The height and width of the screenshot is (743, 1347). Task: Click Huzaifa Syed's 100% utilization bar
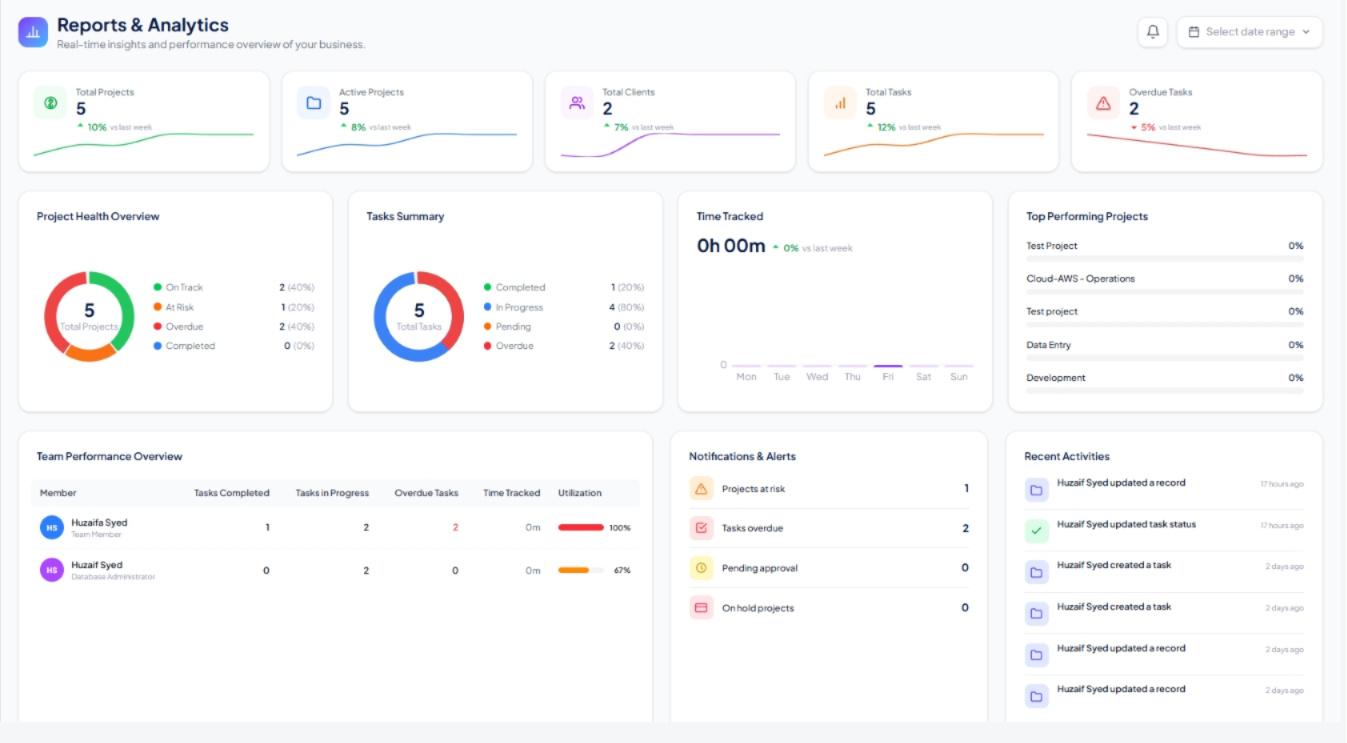tap(581, 527)
